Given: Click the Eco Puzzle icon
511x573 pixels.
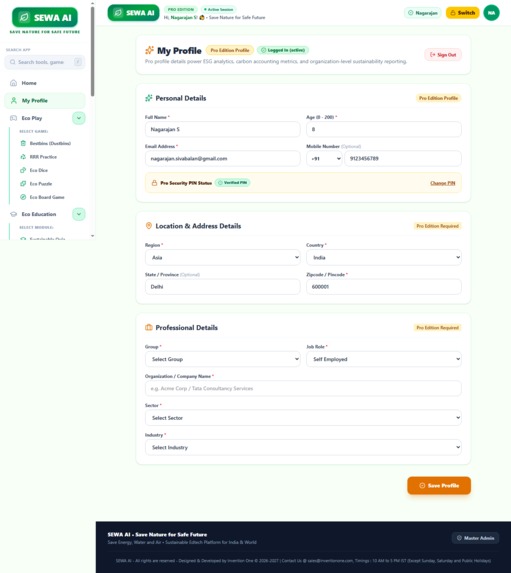Looking at the screenshot, I should coord(23,183).
